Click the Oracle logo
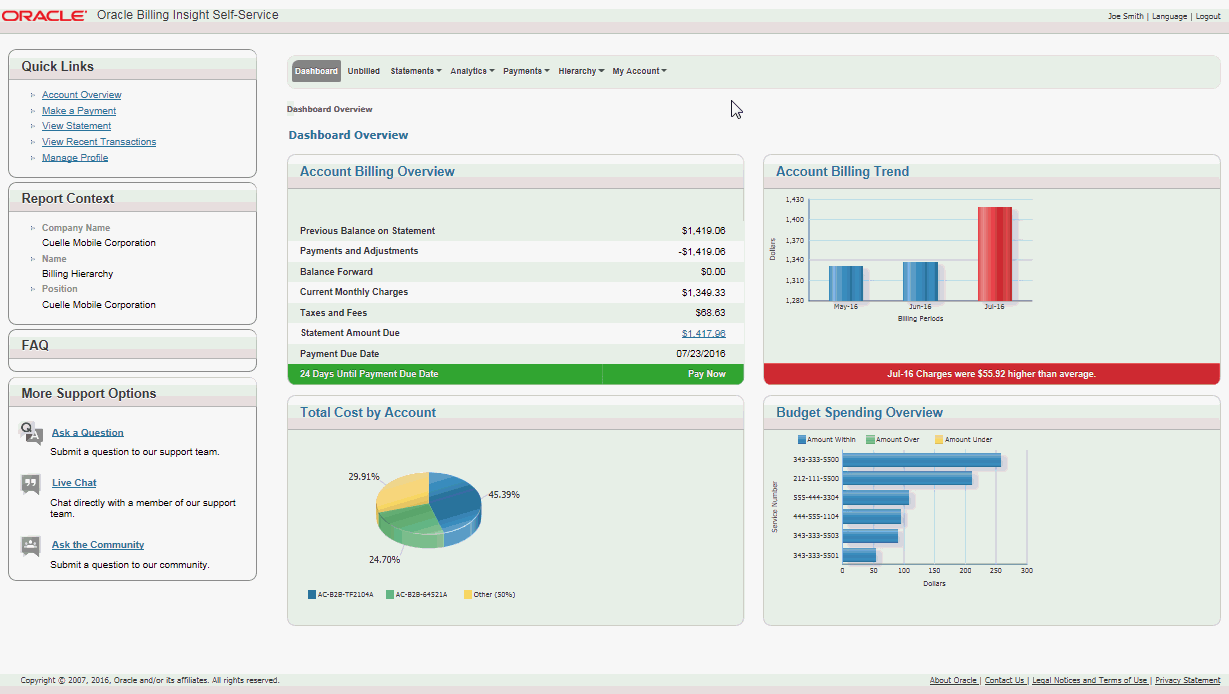This screenshot has width=1229, height=694. click(45, 16)
